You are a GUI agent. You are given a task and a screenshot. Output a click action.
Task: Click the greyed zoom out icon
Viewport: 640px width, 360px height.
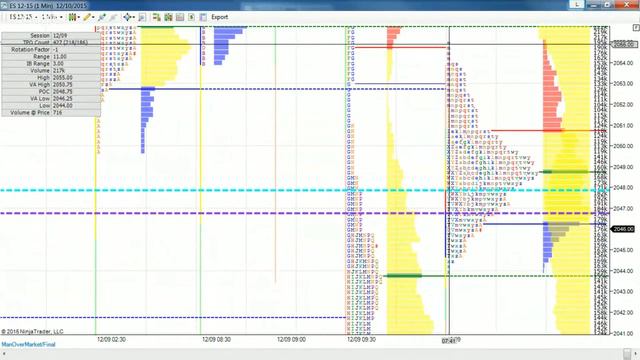tap(113, 17)
